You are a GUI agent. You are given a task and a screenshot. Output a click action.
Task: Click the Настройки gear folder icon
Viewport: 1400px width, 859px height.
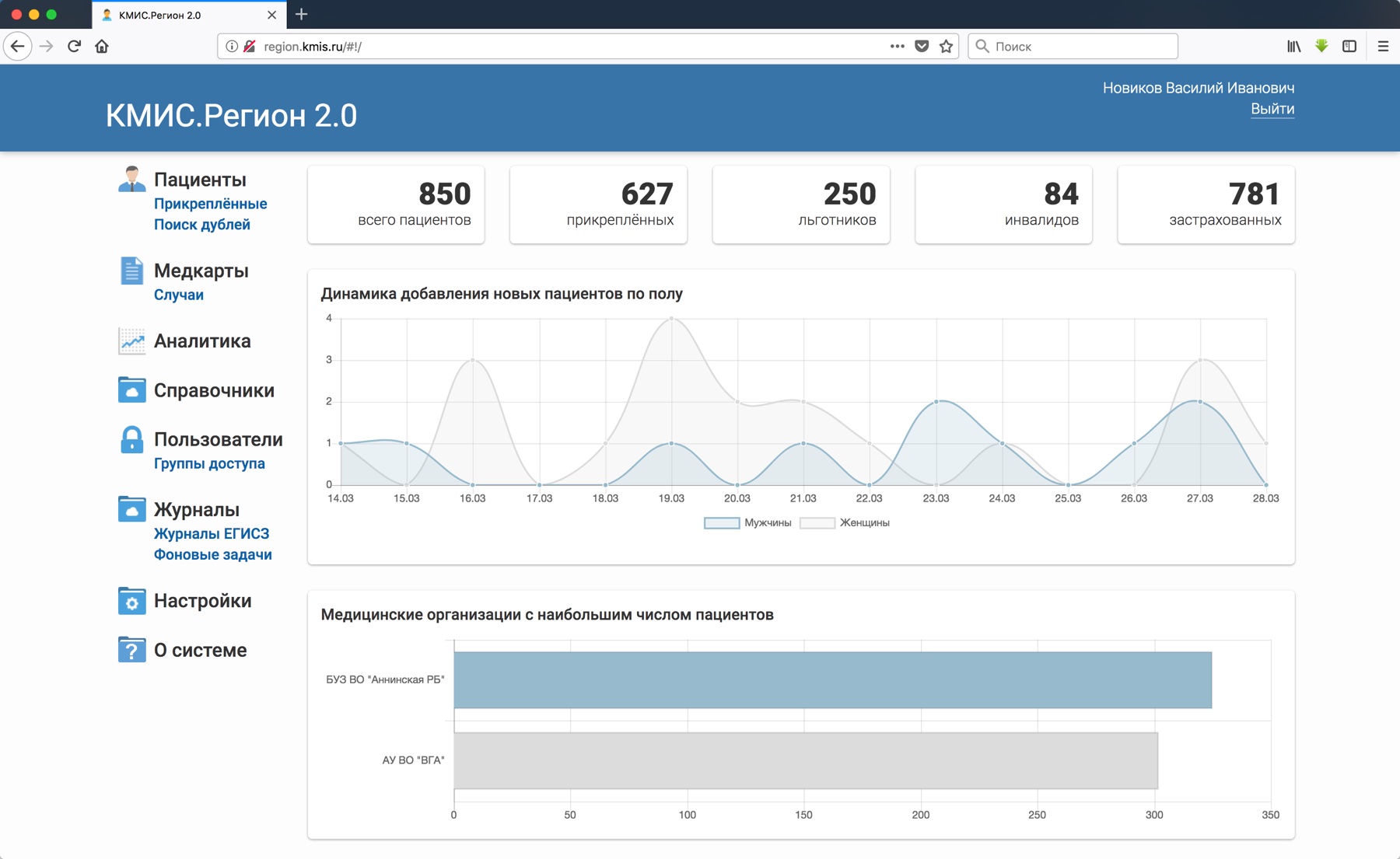tap(131, 601)
